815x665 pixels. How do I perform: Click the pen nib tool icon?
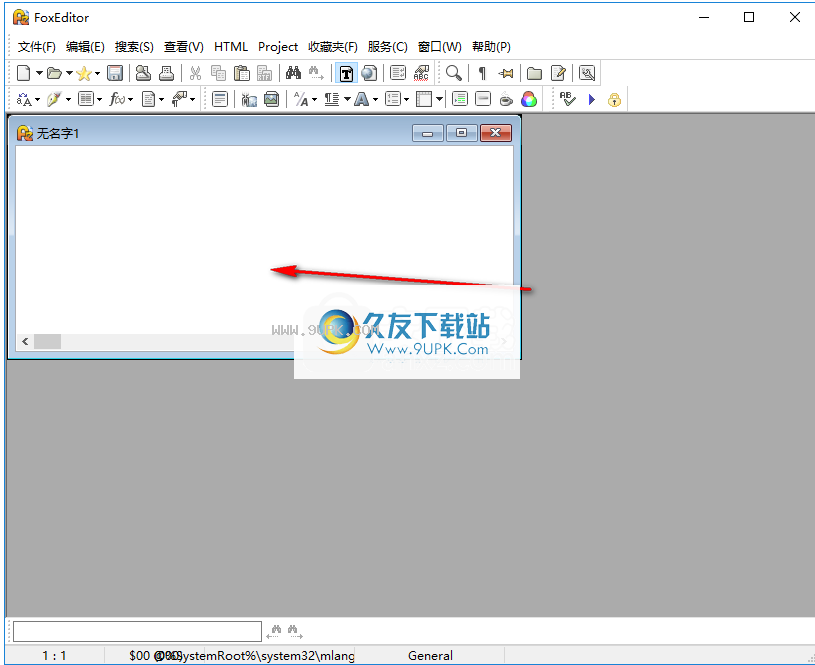tap(54, 99)
